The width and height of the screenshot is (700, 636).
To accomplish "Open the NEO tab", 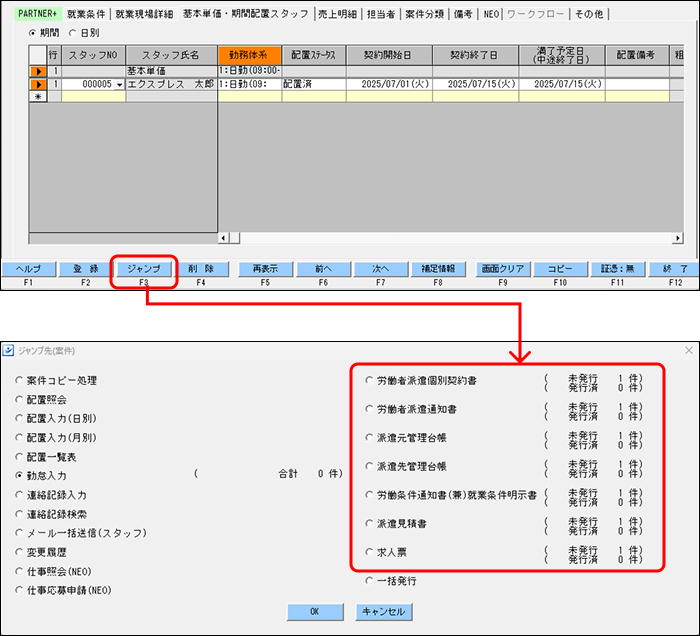I will click(491, 14).
